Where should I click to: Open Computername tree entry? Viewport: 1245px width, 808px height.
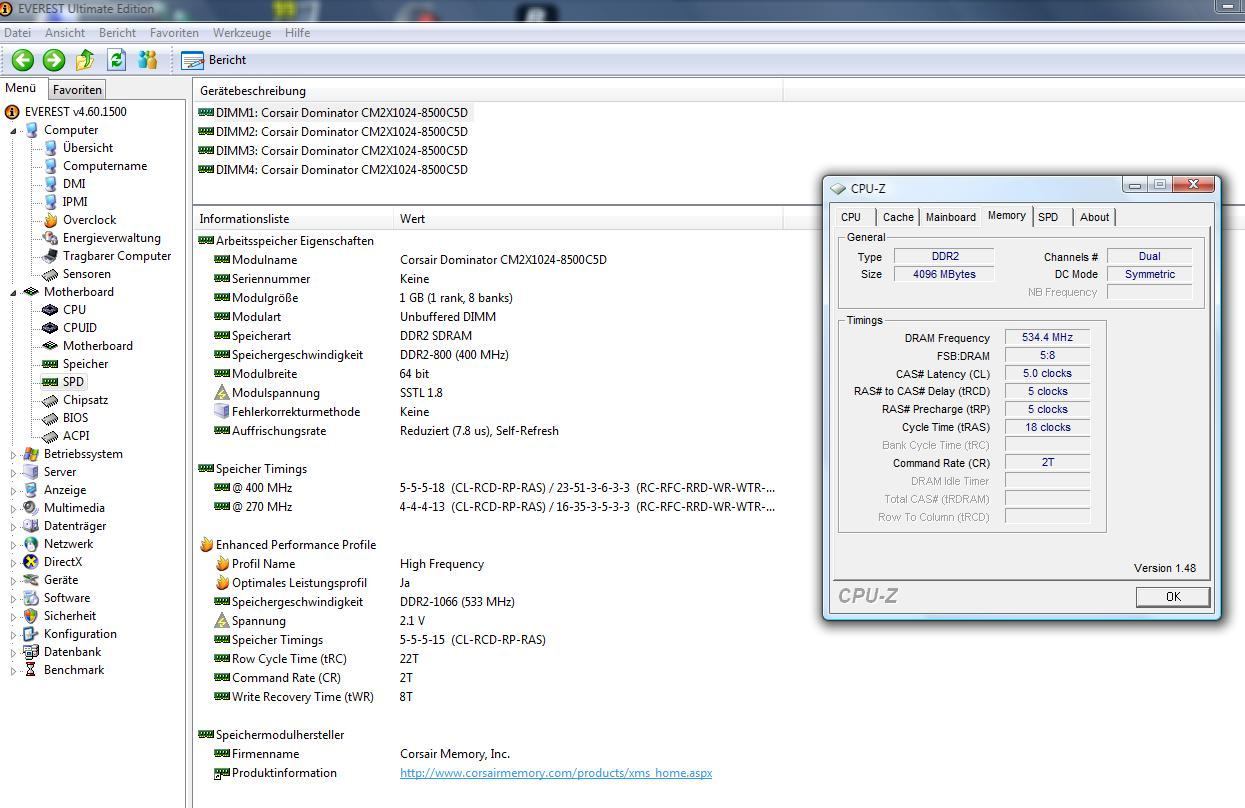coord(105,166)
